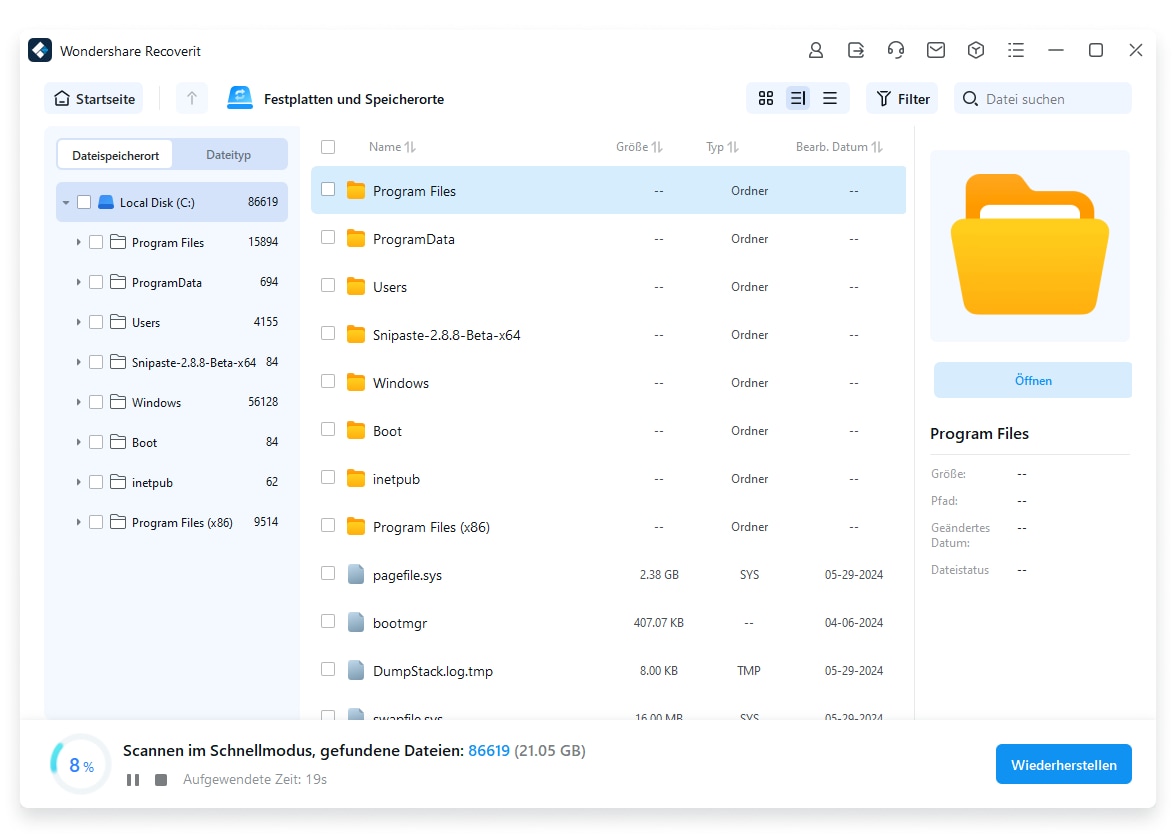The image size is (1176, 838).
Task: Expand Snipaste-2.8.8-Beta-x64 in the tree
Action: [x=78, y=362]
